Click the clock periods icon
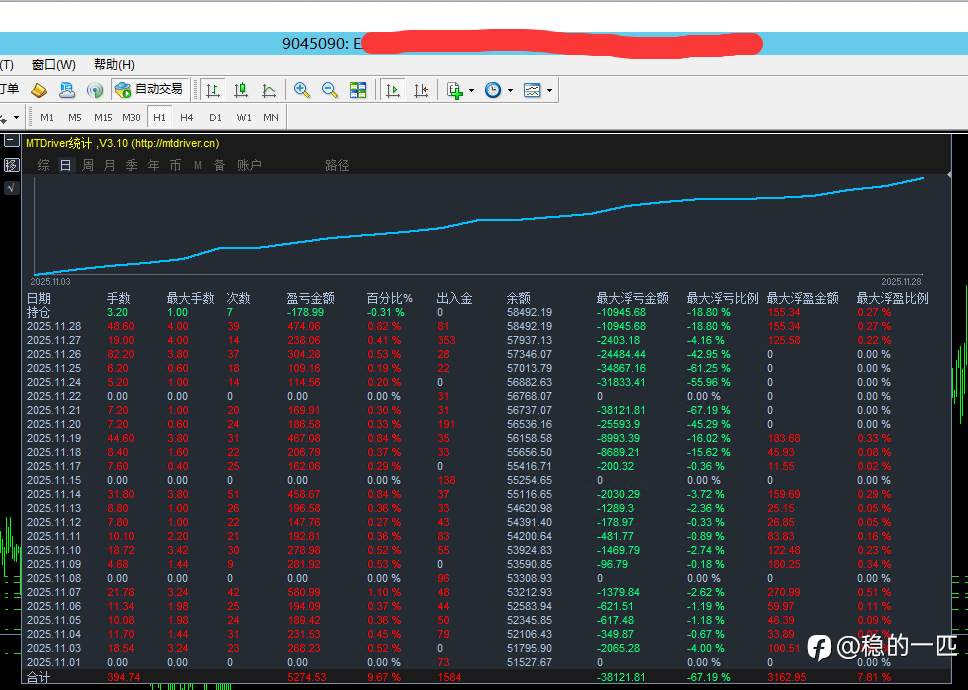Screen dimensions: 968x690 pyautogui.click(x=493, y=90)
